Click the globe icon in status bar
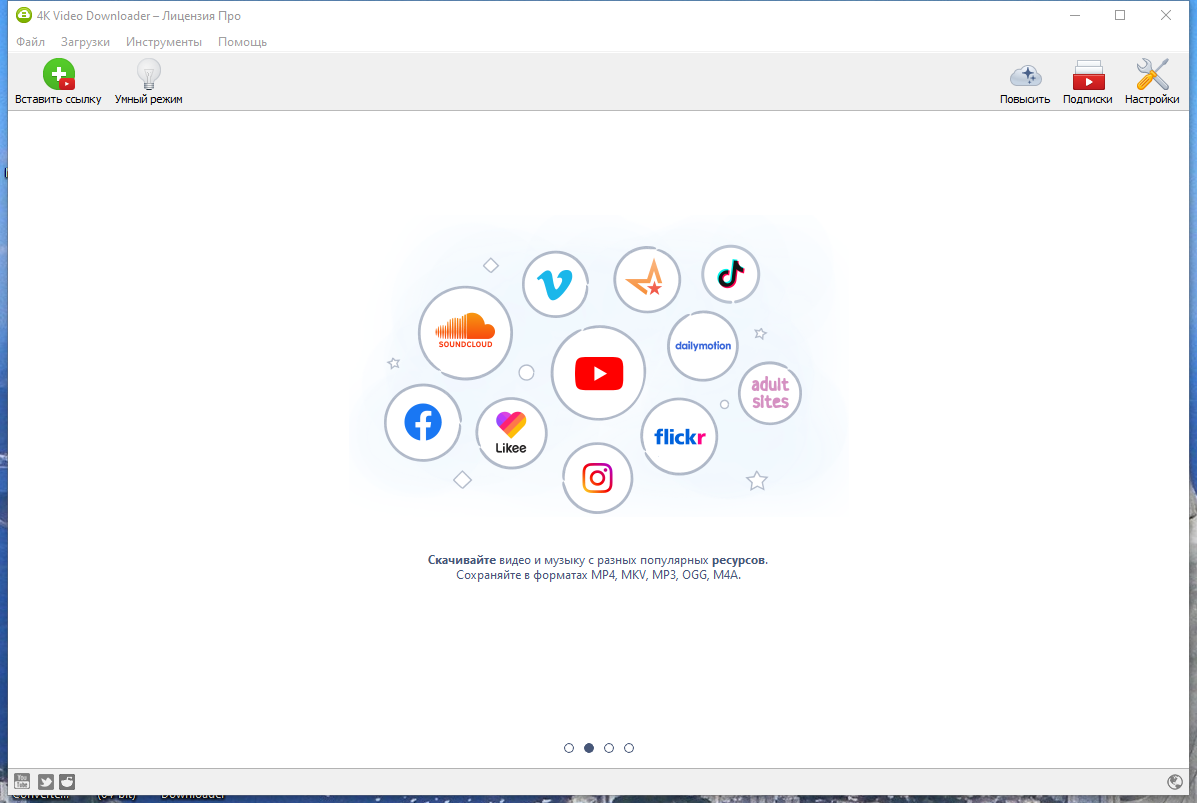The width and height of the screenshot is (1197, 803). tap(1175, 781)
